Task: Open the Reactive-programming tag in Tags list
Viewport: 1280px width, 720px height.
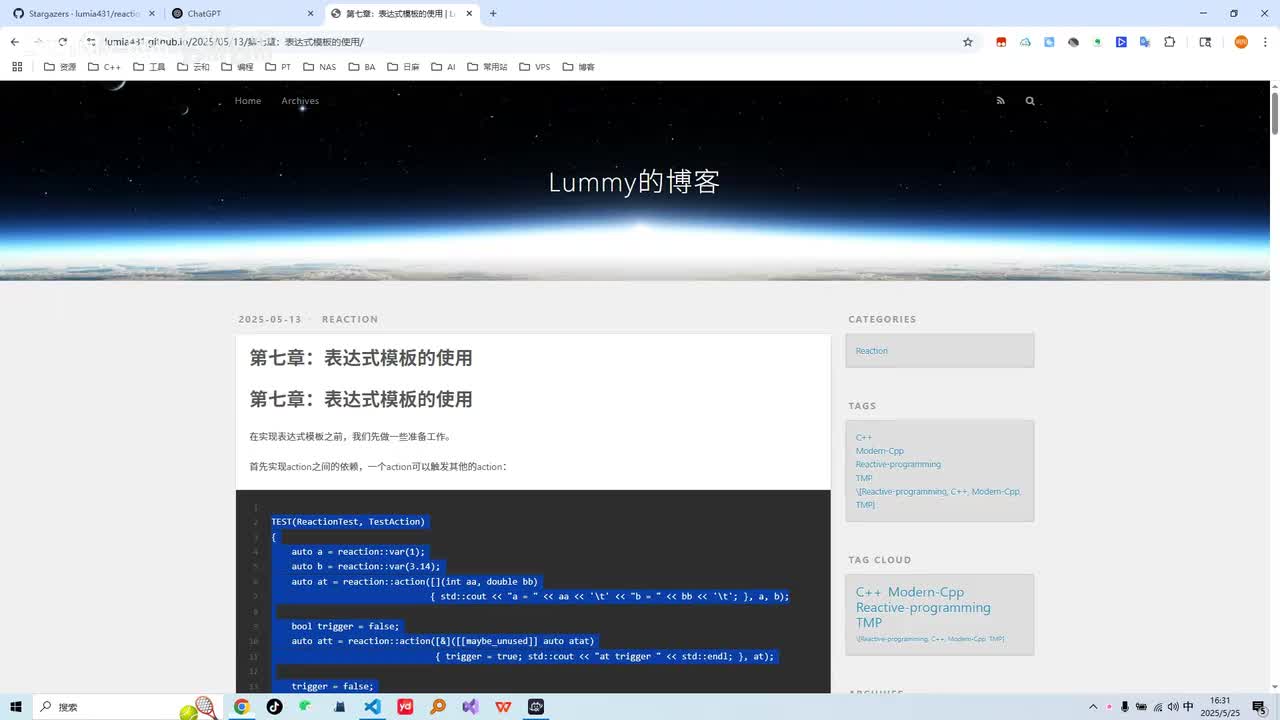Action: [898, 465]
